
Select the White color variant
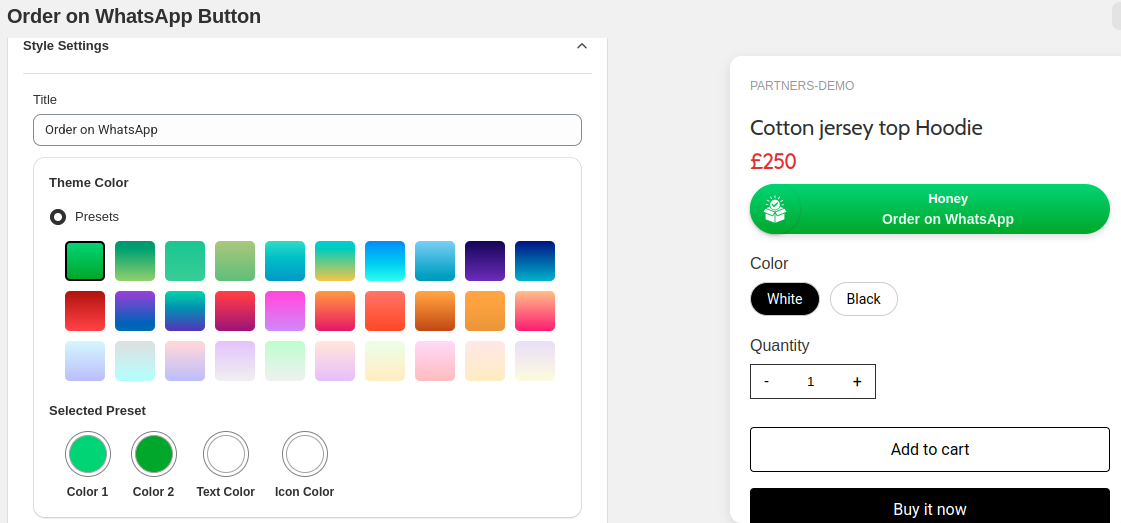pyautogui.click(x=785, y=299)
